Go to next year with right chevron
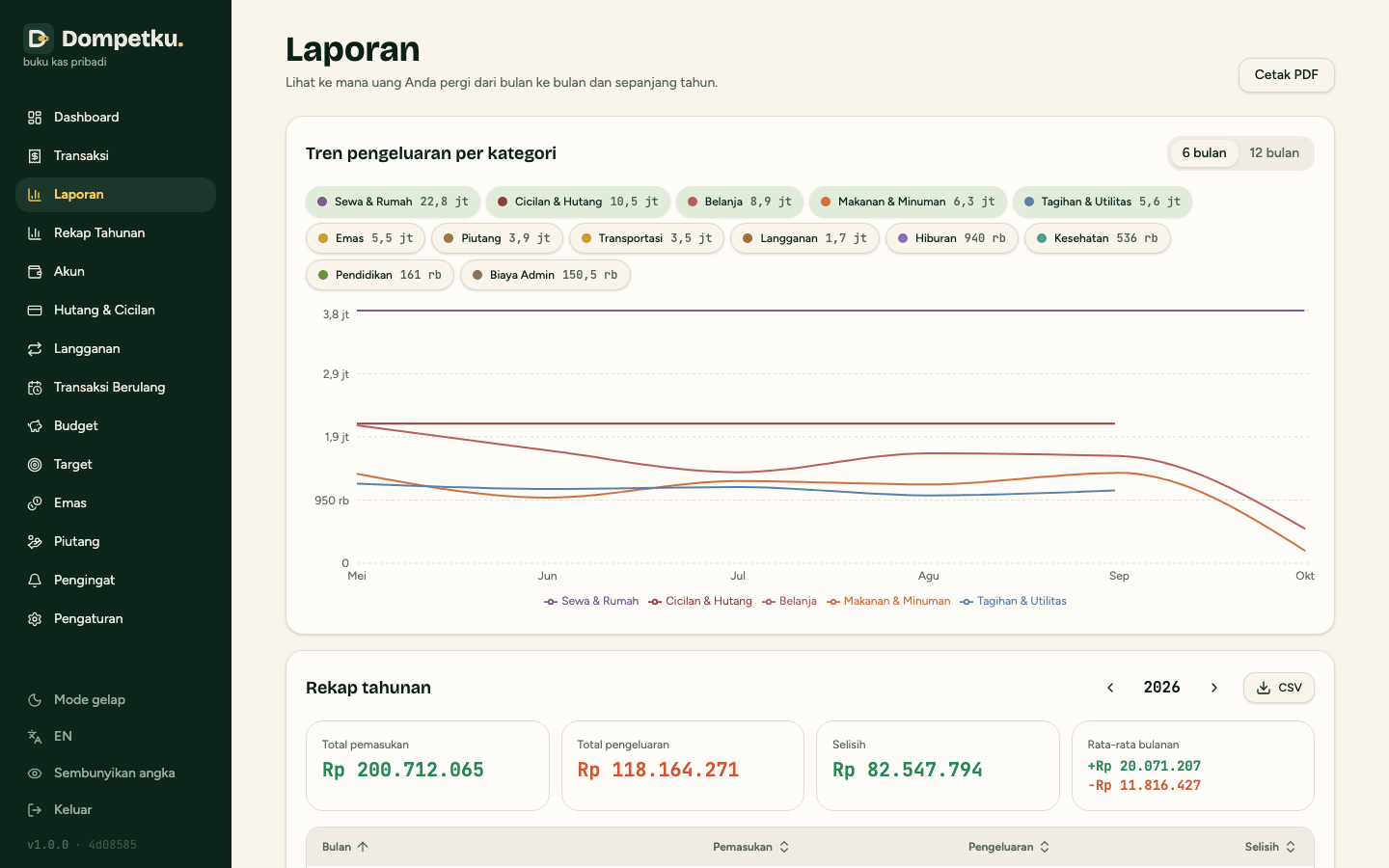The image size is (1389, 868). (1214, 688)
